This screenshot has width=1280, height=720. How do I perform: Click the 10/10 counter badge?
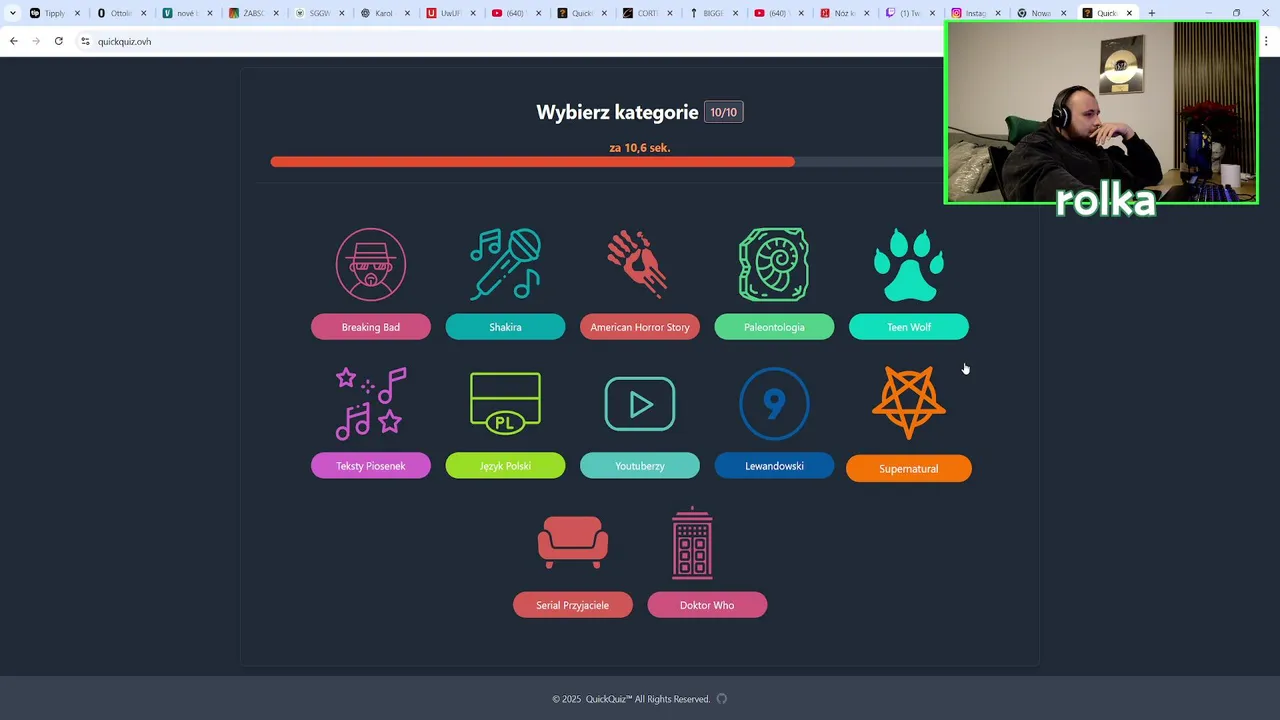coord(723,112)
